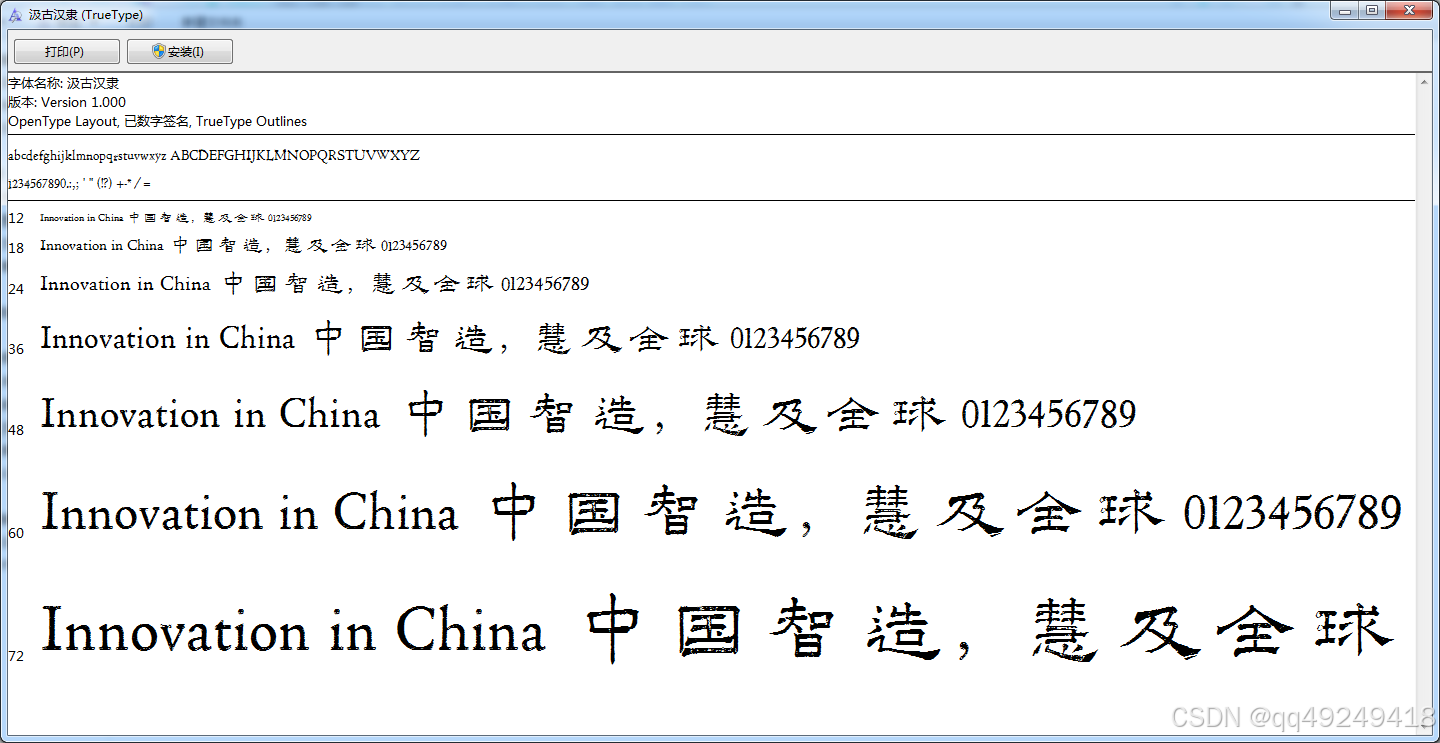Click the 字体名称 font name line
The height and width of the screenshot is (743, 1440).
pyautogui.click(x=64, y=83)
